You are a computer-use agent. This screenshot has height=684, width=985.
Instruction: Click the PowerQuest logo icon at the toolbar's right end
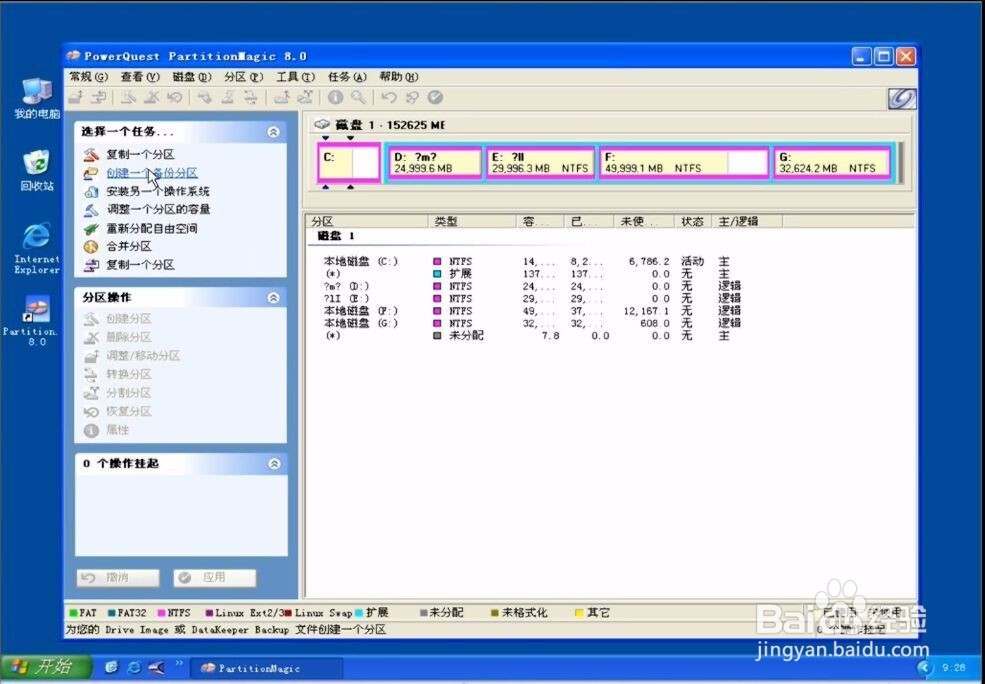click(902, 98)
